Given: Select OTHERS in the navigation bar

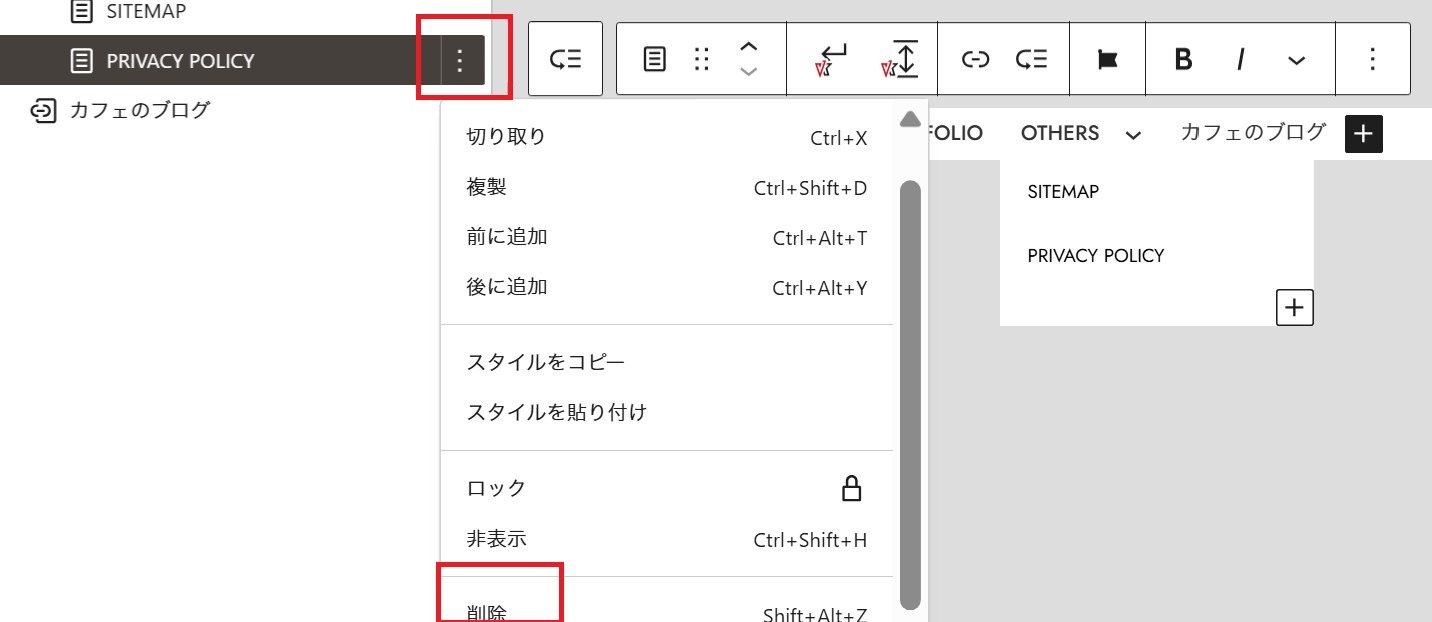Looking at the screenshot, I should [x=1060, y=133].
